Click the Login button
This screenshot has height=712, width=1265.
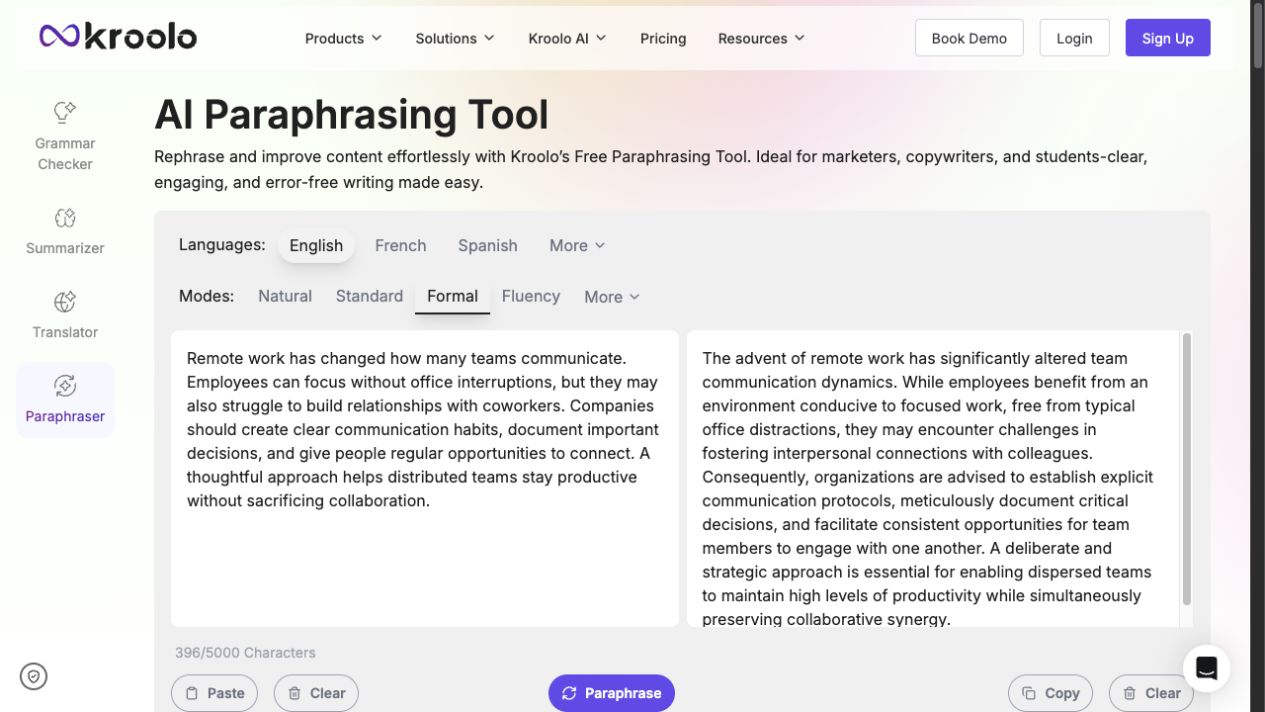point(1074,38)
